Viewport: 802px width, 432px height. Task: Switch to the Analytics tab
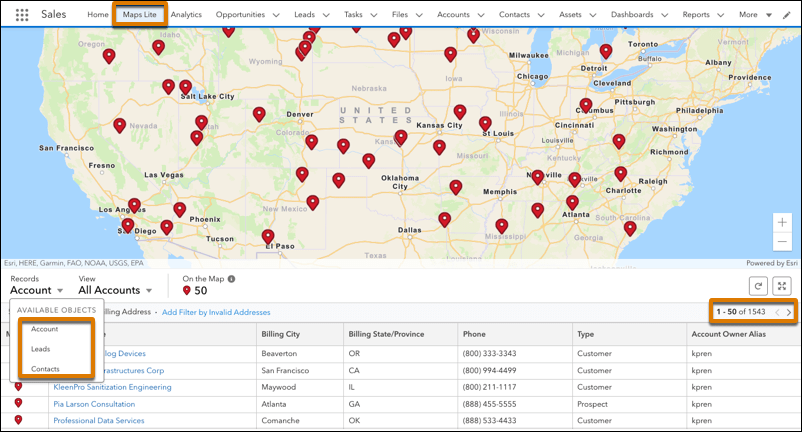[186, 15]
